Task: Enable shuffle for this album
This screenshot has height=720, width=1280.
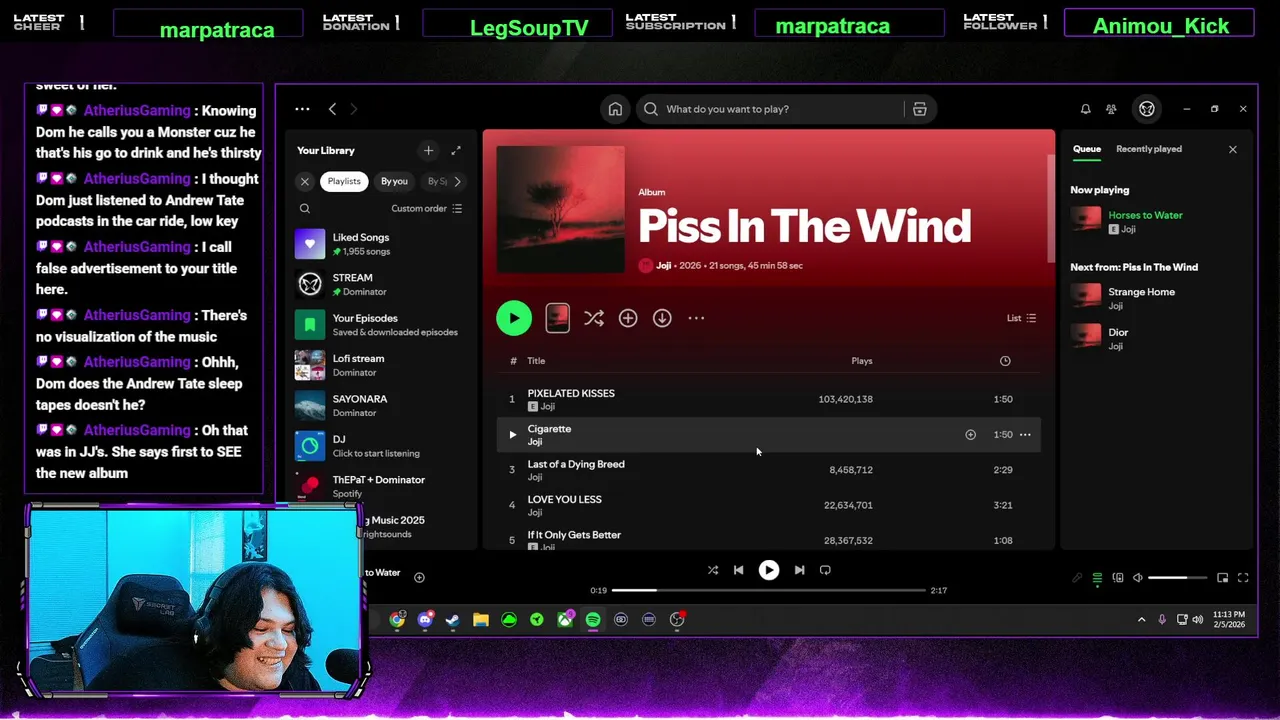Action: tap(594, 318)
